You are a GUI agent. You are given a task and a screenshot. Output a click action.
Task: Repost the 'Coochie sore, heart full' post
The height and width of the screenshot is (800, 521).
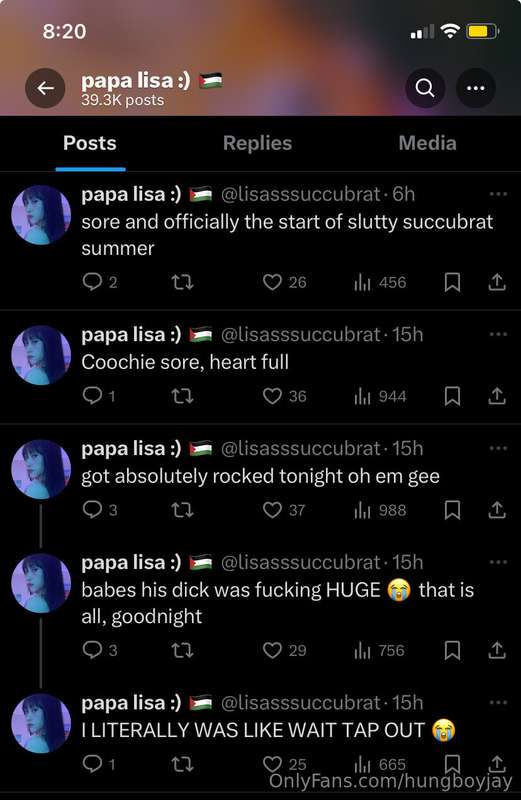pyautogui.click(x=182, y=396)
